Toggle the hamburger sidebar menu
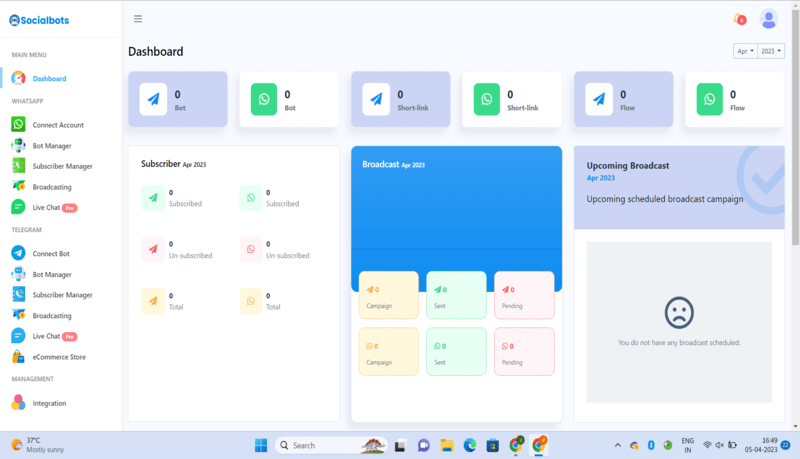This screenshot has width=800, height=459. click(138, 19)
